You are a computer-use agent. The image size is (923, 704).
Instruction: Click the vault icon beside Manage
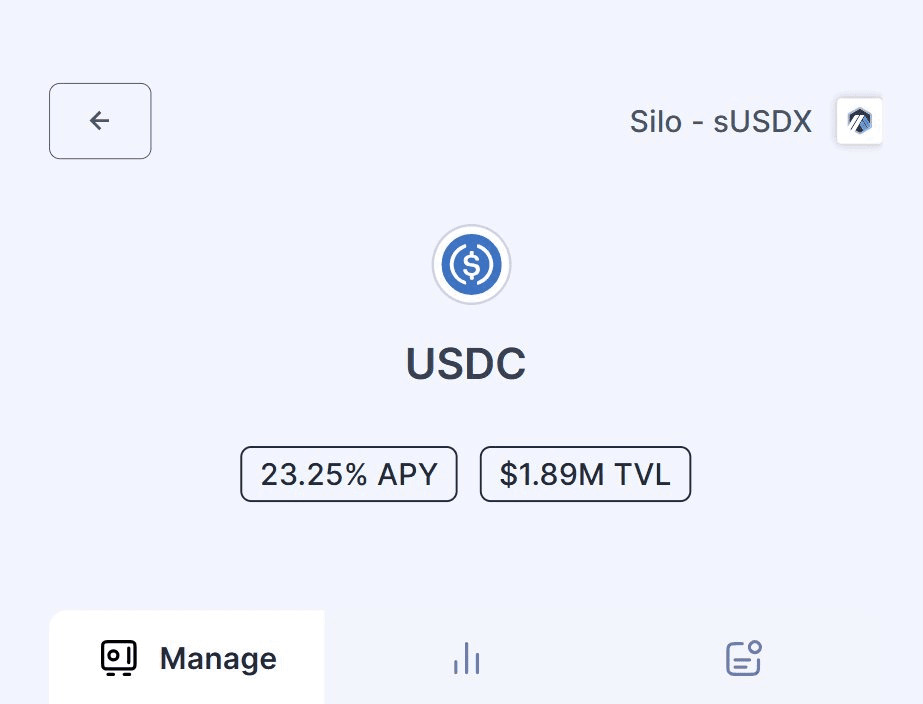point(118,658)
